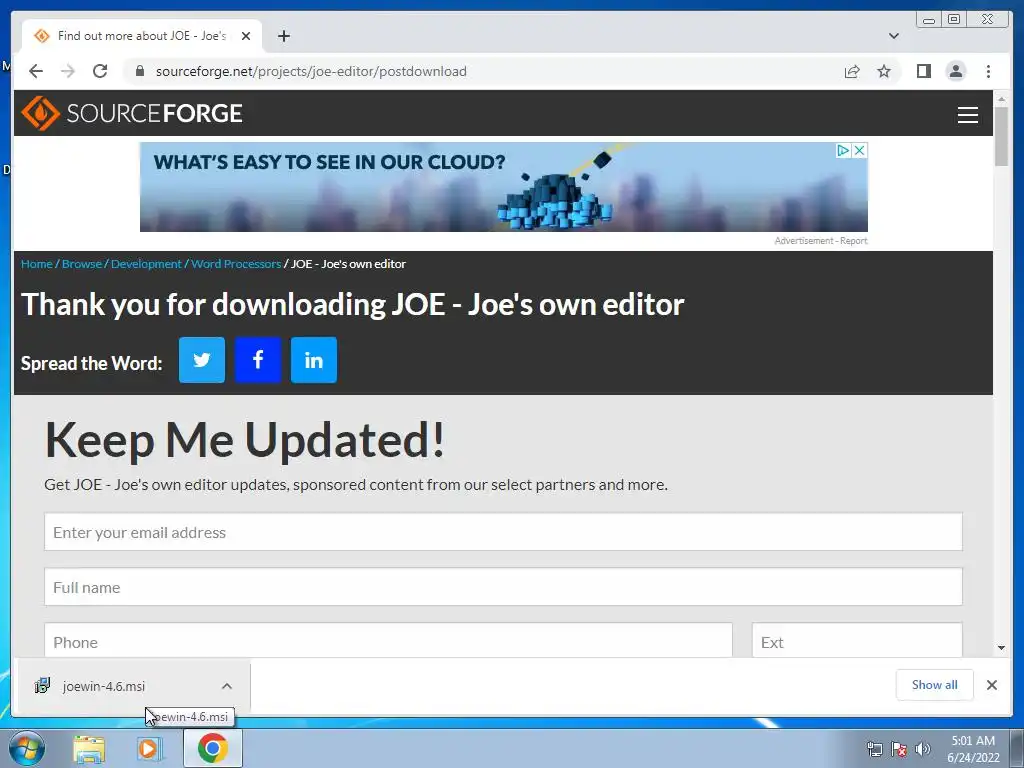Open downloaded joewin-4.6.msi file
Image resolution: width=1024 pixels, height=768 pixels.
(104, 686)
